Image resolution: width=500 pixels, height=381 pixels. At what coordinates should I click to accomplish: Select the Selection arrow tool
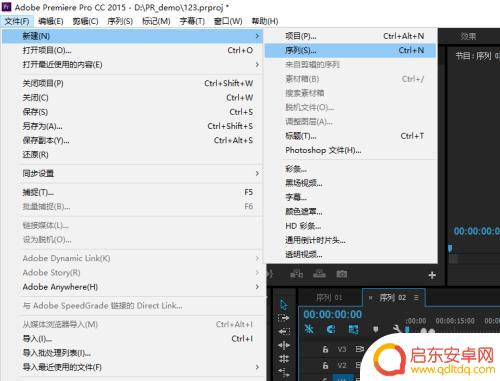tap(284, 304)
